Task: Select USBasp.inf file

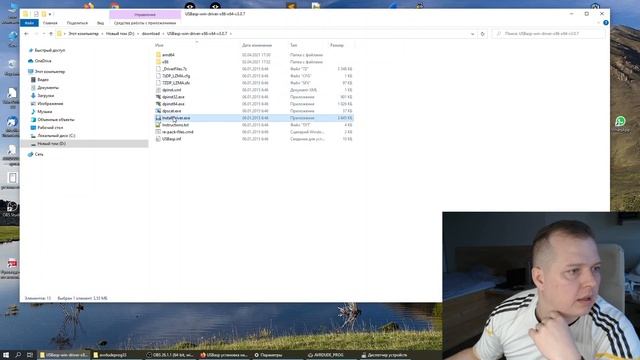Action: 171,139
